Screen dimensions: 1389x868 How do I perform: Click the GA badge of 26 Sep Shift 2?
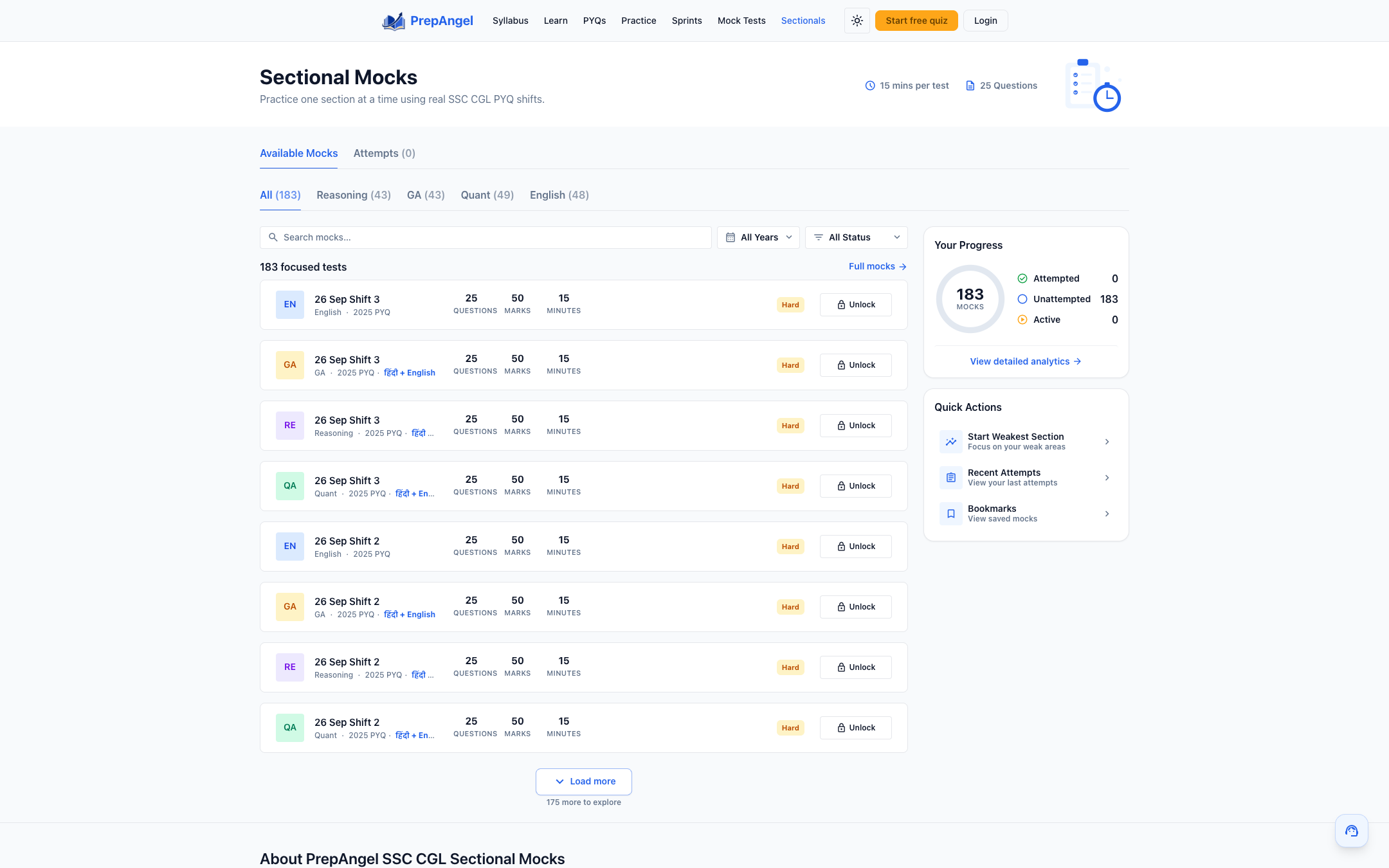coord(290,607)
